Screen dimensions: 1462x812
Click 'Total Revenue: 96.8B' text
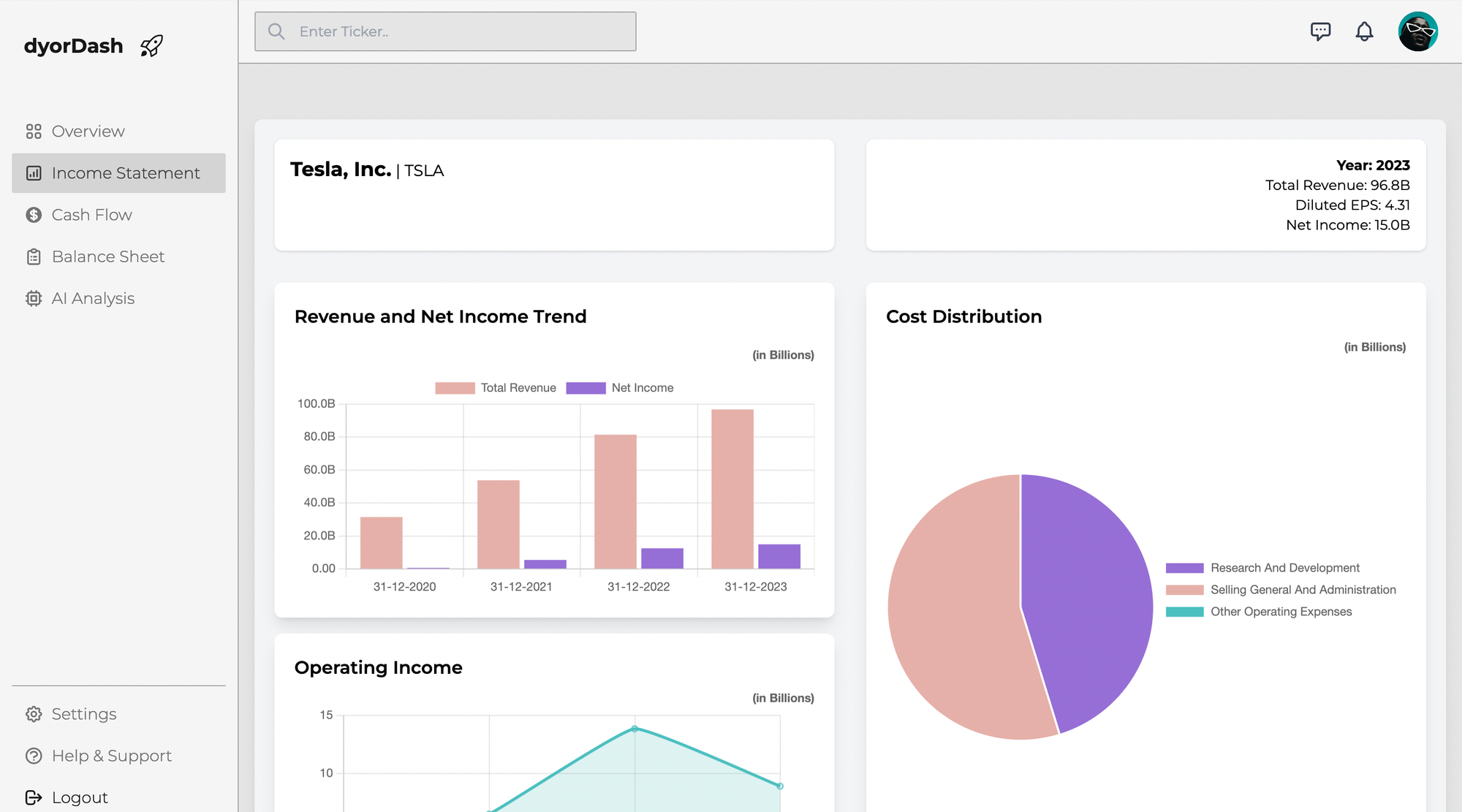[1338, 186]
